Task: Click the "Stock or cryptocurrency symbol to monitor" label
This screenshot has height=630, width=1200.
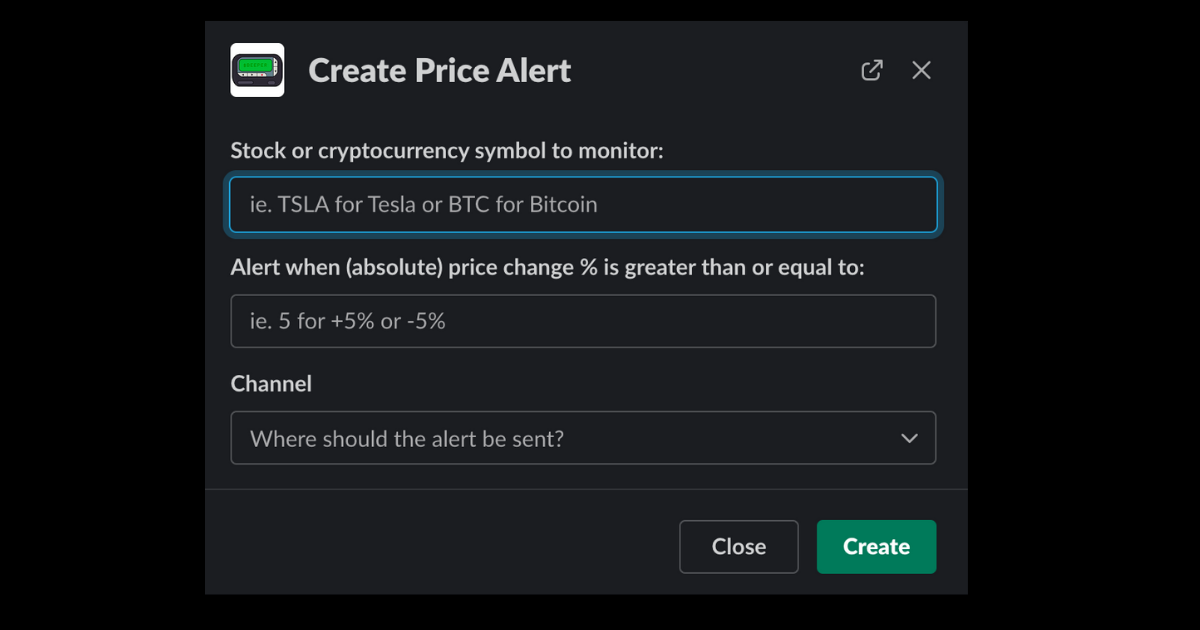Action: [x=447, y=151]
